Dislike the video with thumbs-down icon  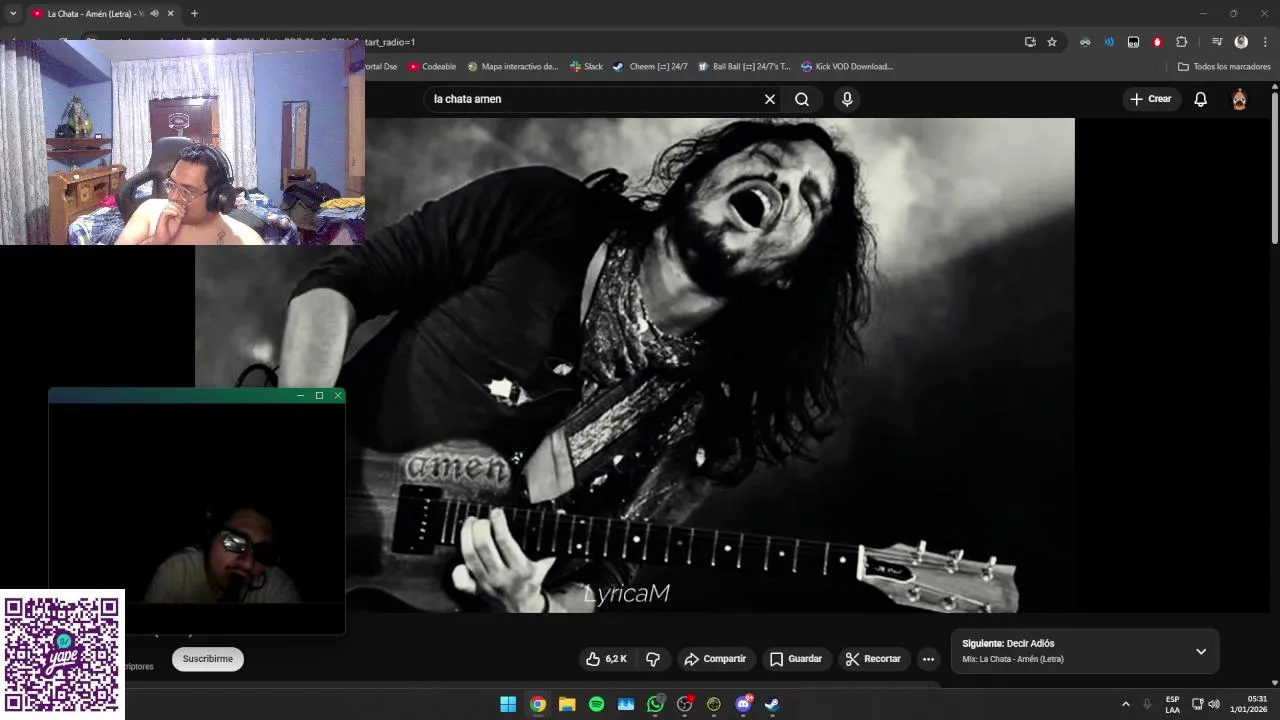[x=653, y=659]
